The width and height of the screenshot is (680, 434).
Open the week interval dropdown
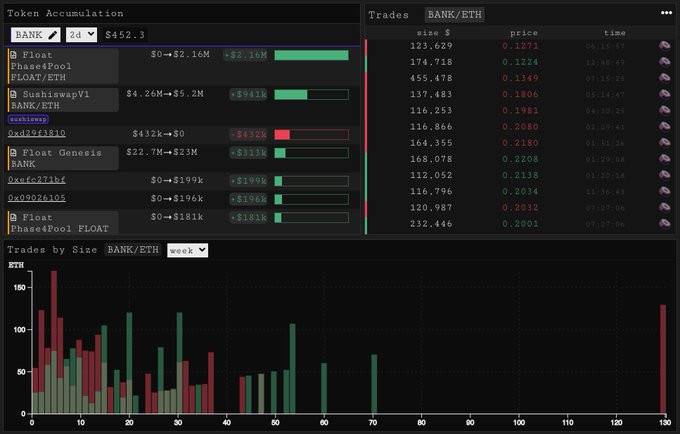tap(187, 250)
